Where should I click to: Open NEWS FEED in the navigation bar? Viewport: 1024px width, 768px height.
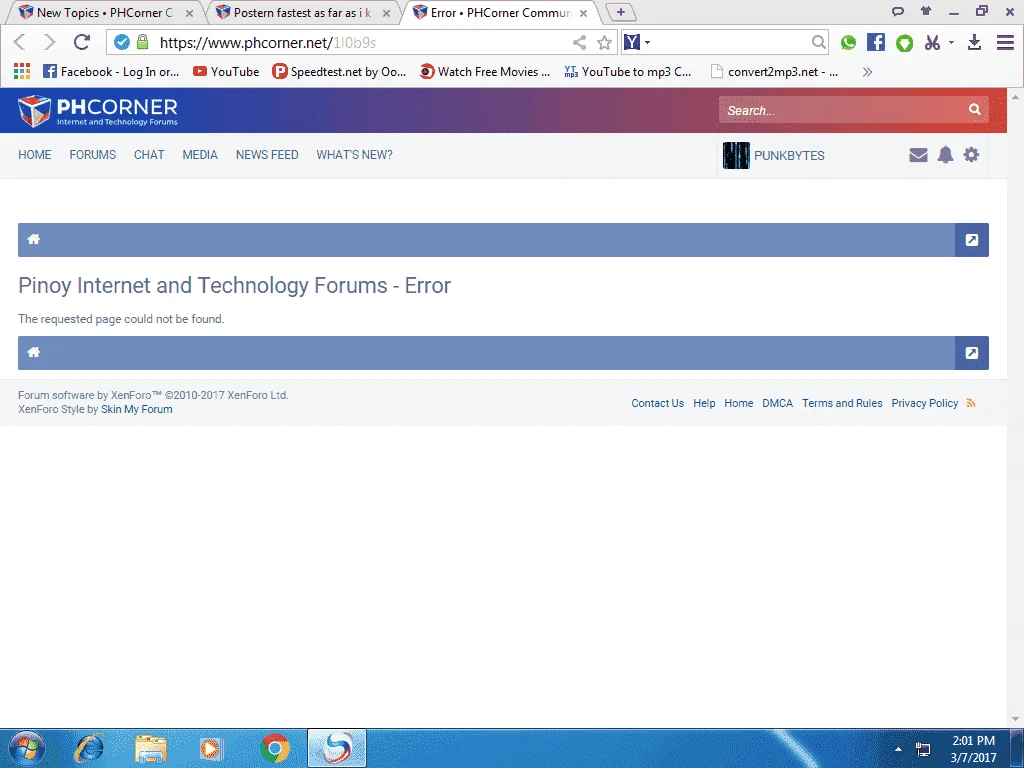click(267, 155)
